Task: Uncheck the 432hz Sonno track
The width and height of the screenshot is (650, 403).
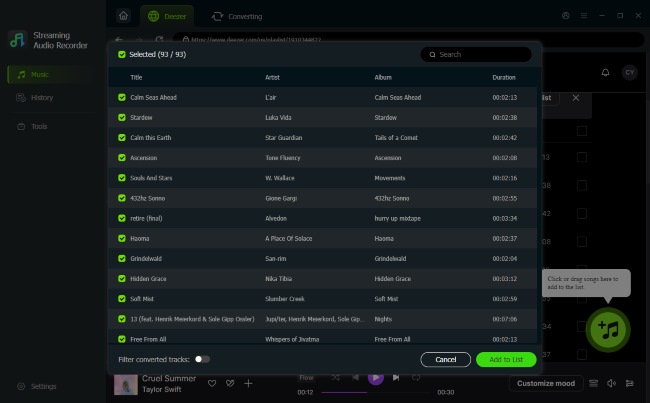Action: point(122,198)
